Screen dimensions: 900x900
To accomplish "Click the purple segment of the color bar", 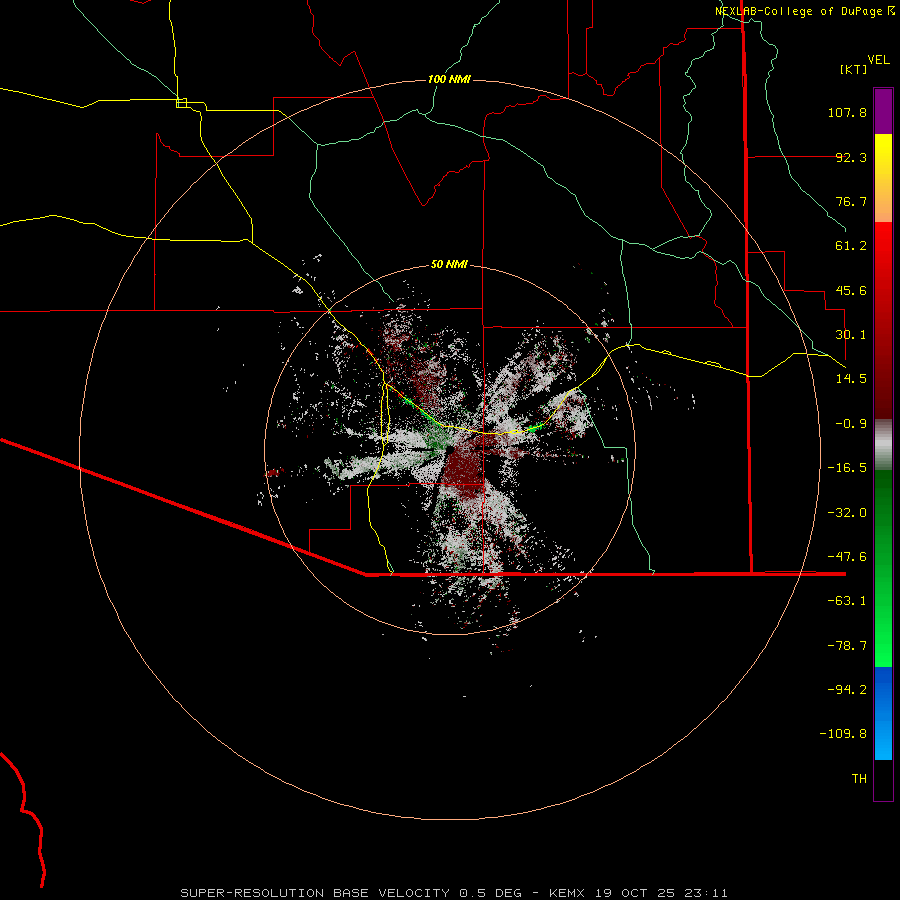I will click(883, 111).
